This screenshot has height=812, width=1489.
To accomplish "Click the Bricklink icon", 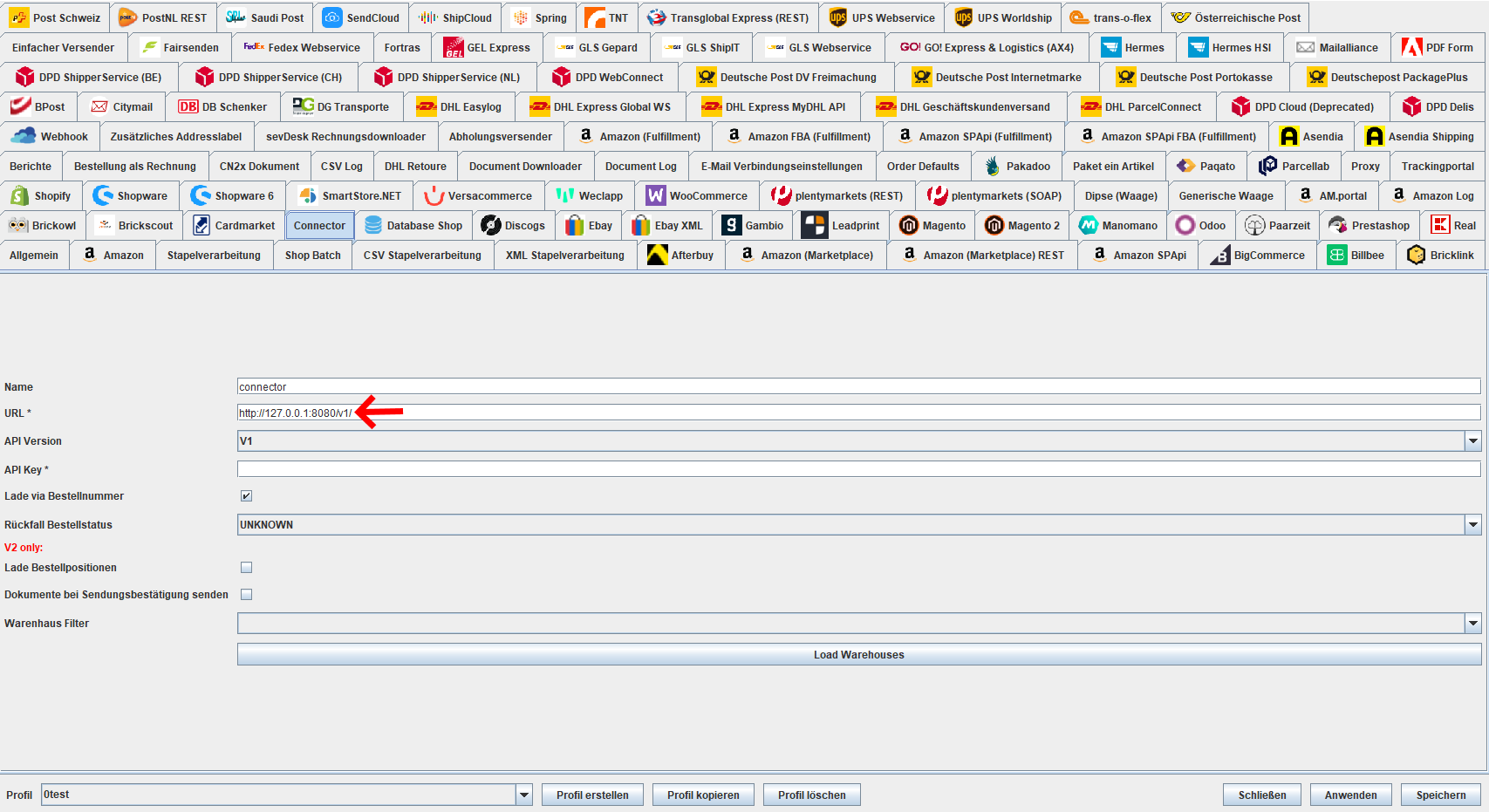I will [1416, 255].
